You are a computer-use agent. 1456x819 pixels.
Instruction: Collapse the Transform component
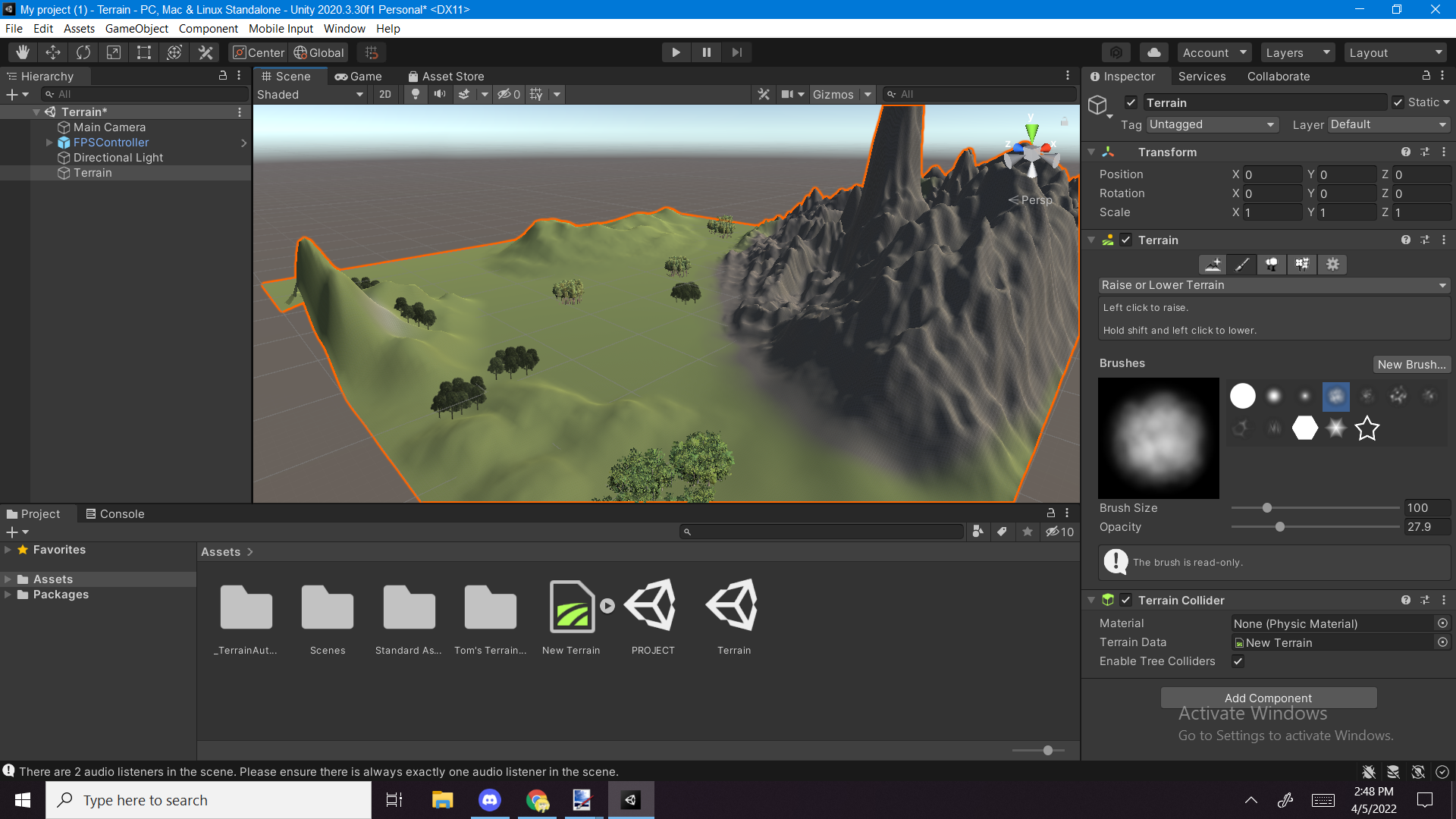(1091, 152)
